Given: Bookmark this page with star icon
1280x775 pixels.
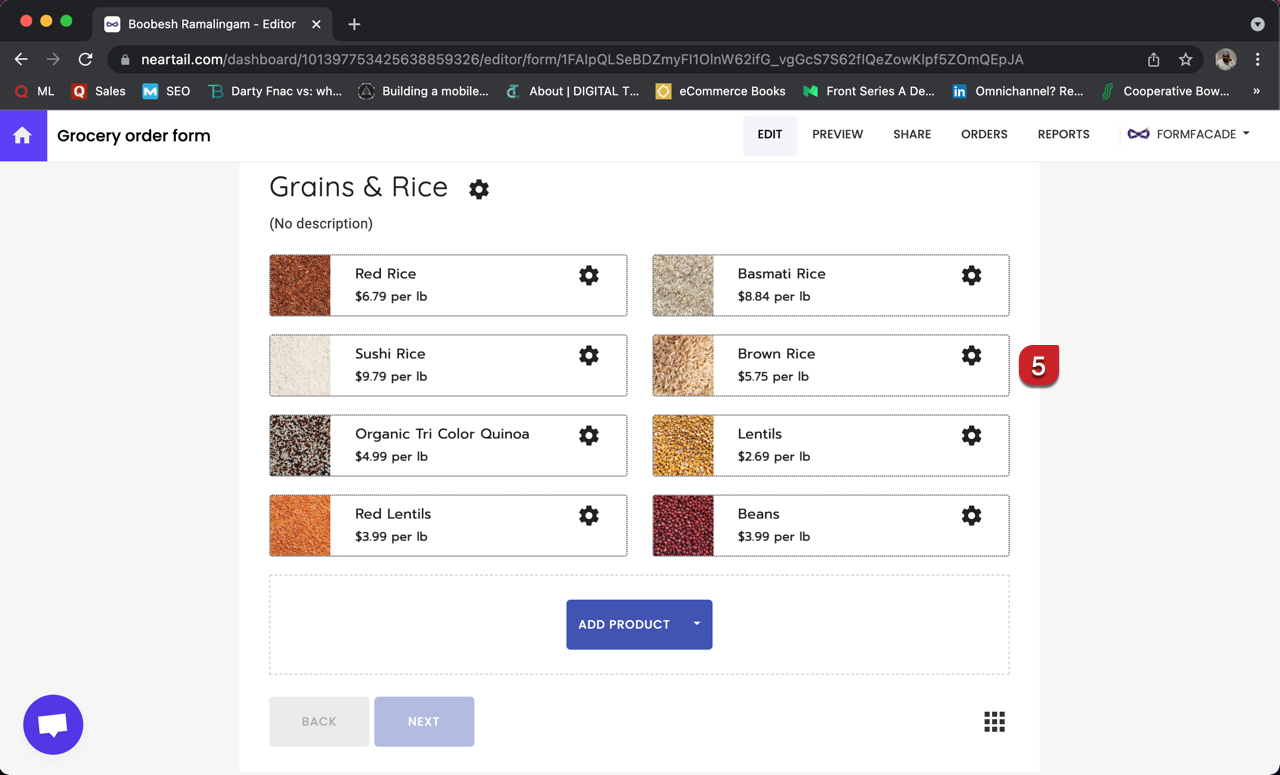Looking at the screenshot, I should [1185, 59].
